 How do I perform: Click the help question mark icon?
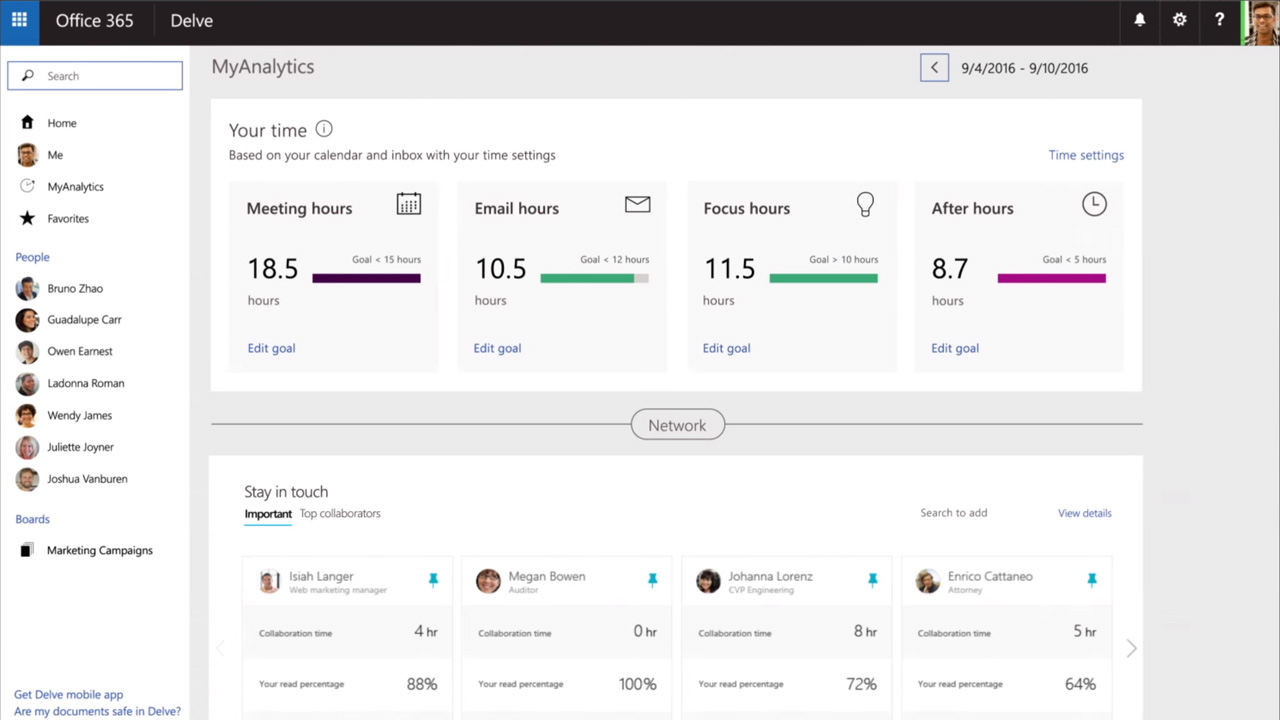click(x=1219, y=21)
